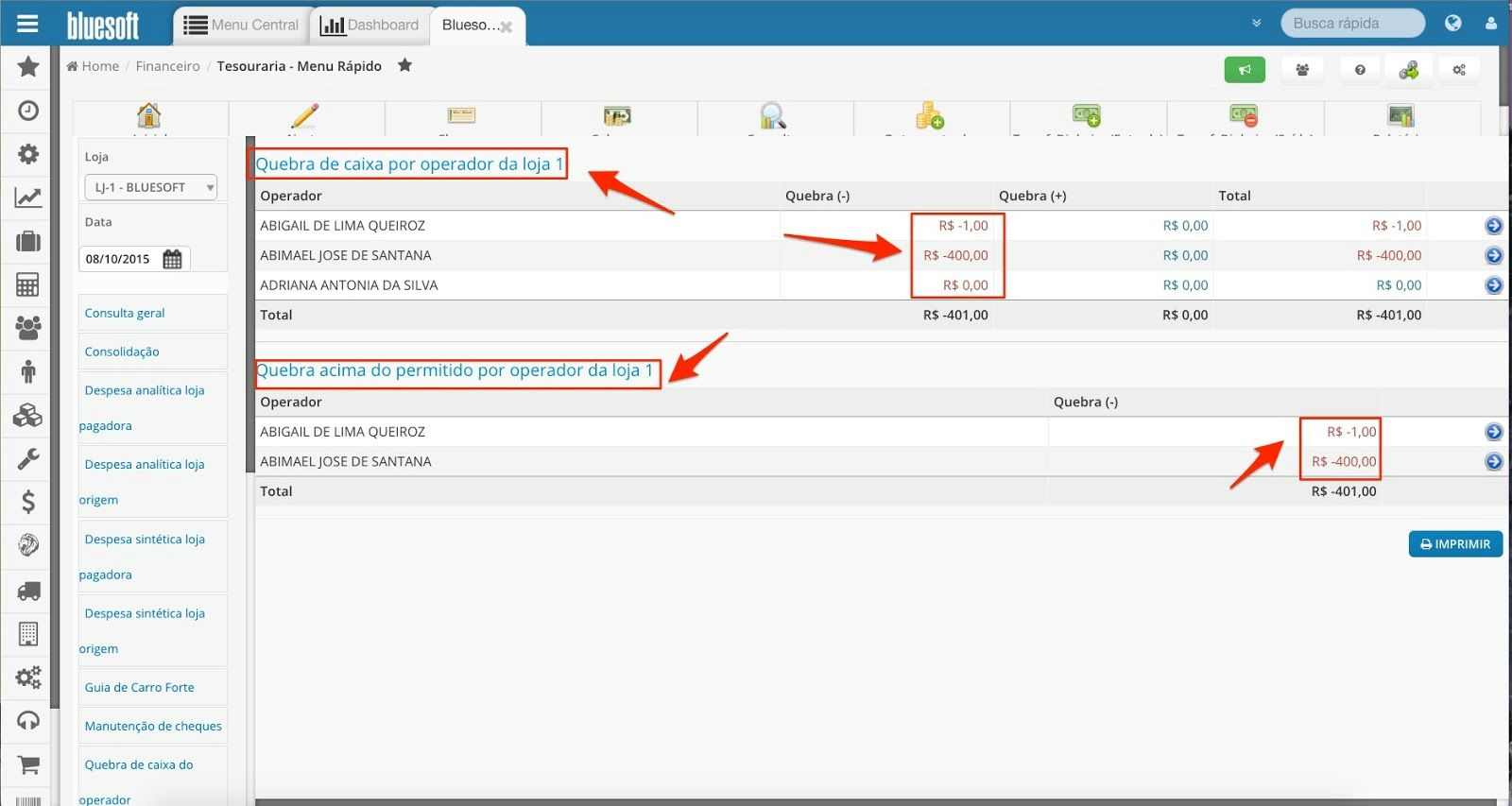
Task: Toggle favorite star beside Tesouraria breadcrumb
Action: point(405,65)
